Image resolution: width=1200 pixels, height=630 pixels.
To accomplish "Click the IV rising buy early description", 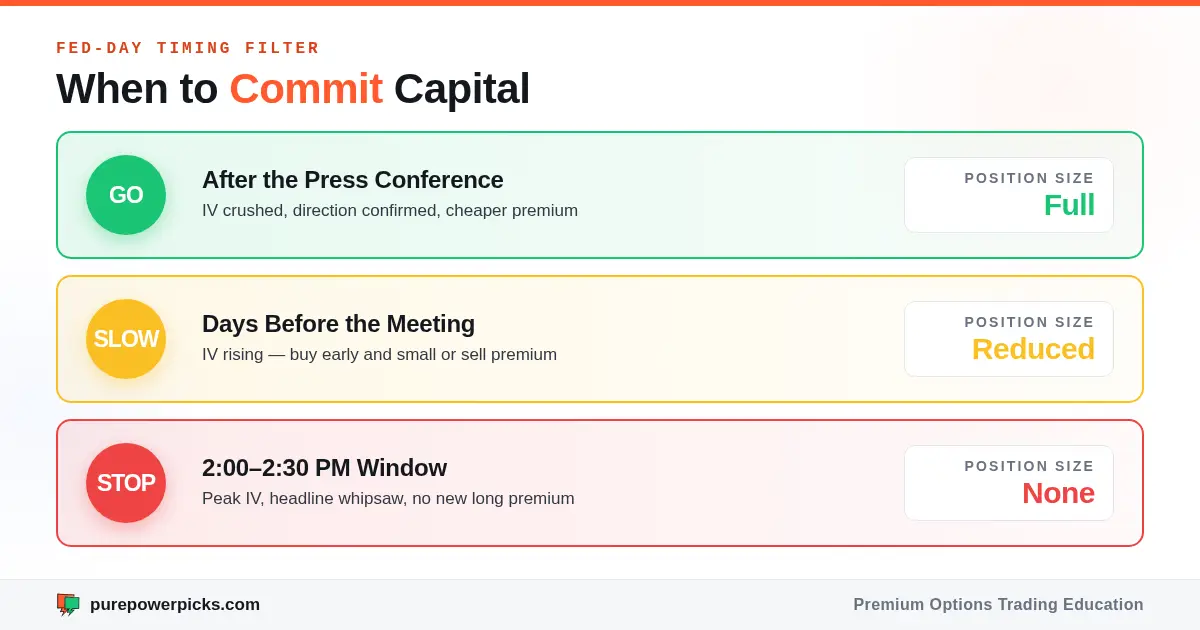I will click(x=379, y=355).
